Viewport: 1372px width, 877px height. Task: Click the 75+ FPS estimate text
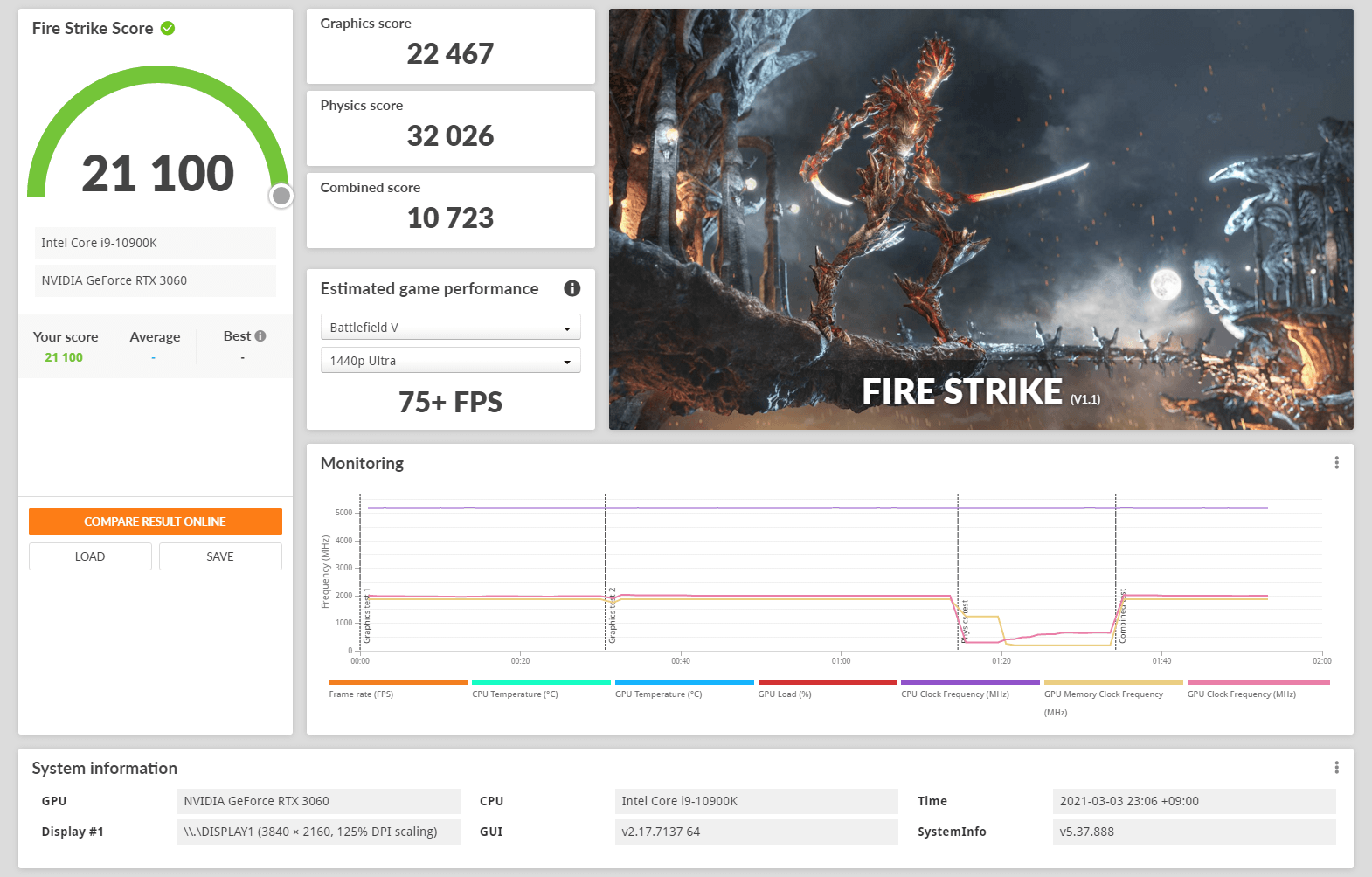coord(450,403)
